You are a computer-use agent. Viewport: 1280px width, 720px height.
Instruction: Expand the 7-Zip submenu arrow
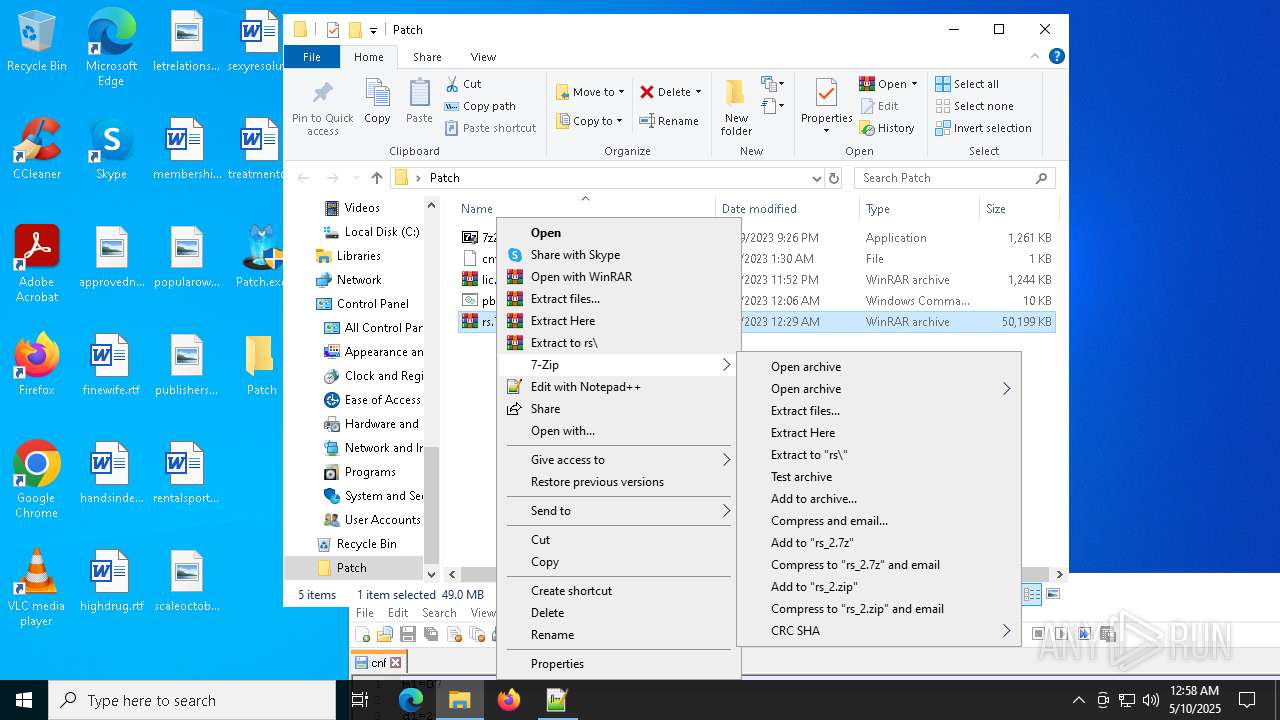click(x=727, y=365)
